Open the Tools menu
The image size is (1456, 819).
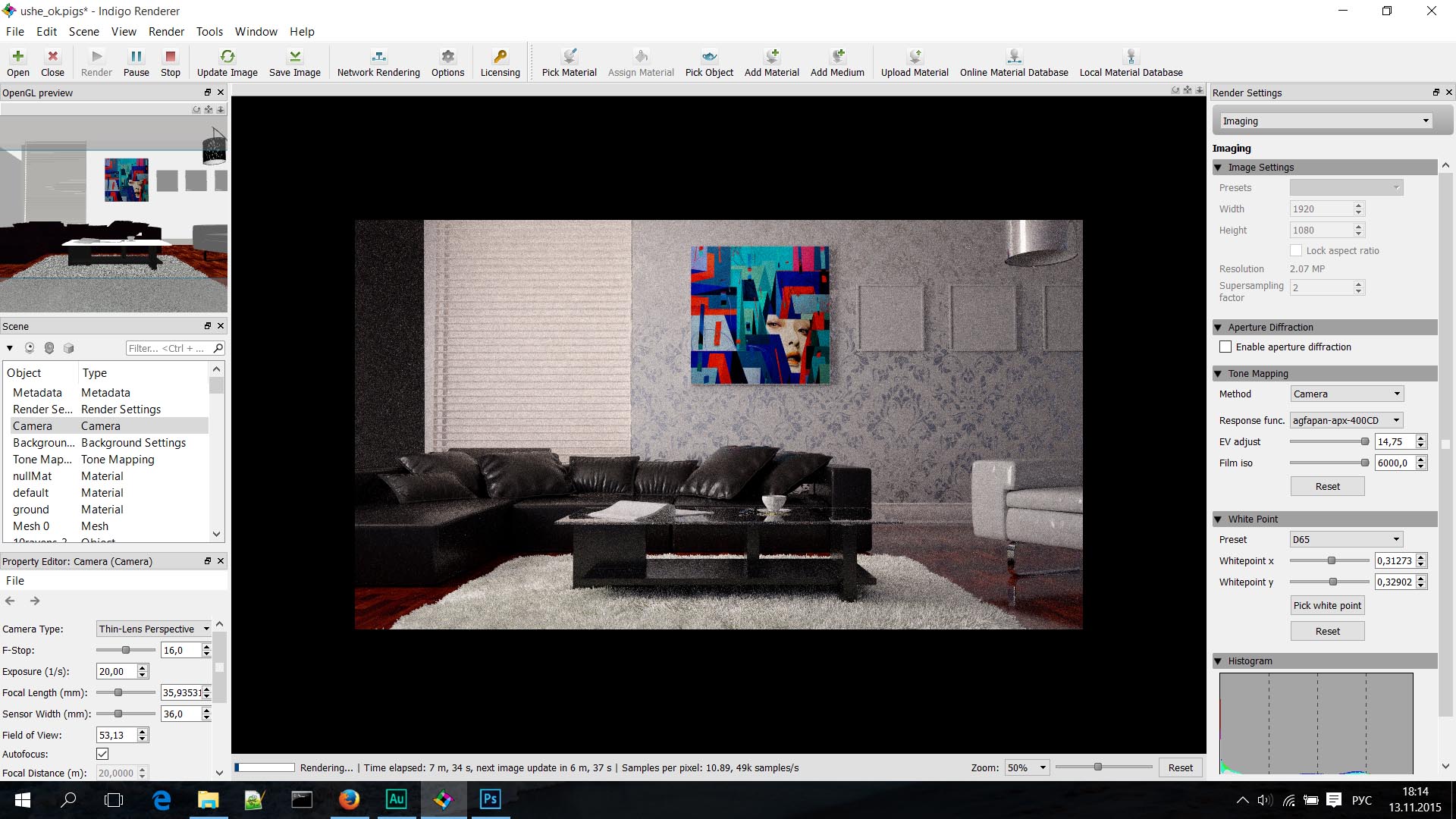point(209,32)
